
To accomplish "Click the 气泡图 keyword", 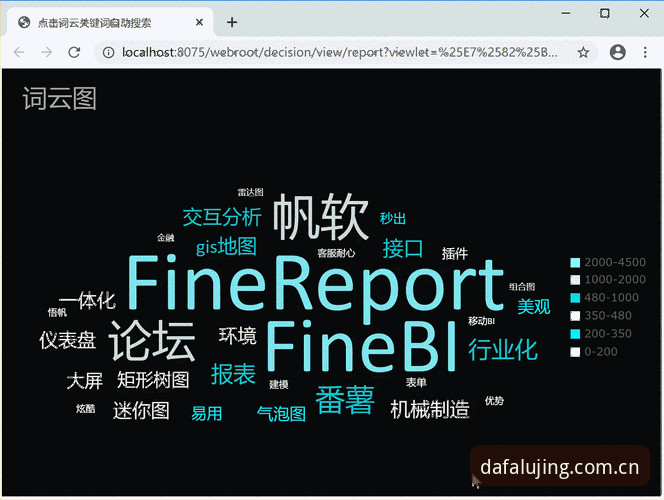I will 282,414.
